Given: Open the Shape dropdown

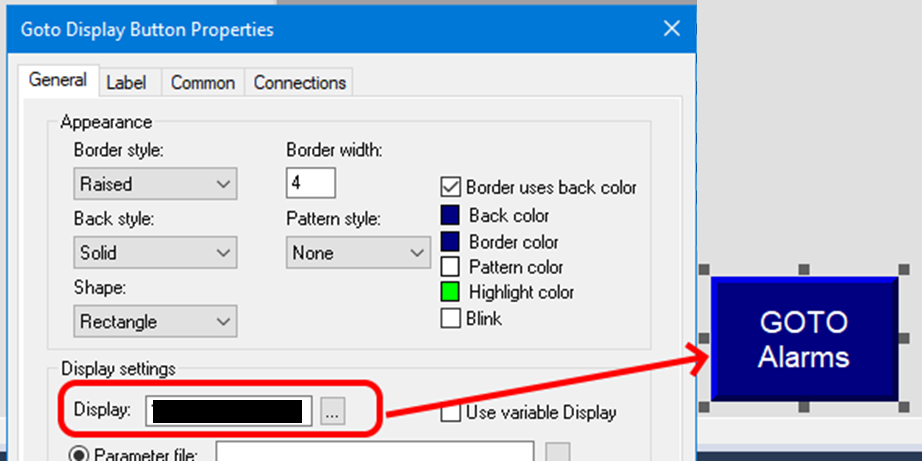Looking at the screenshot, I should click(x=156, y=322).
